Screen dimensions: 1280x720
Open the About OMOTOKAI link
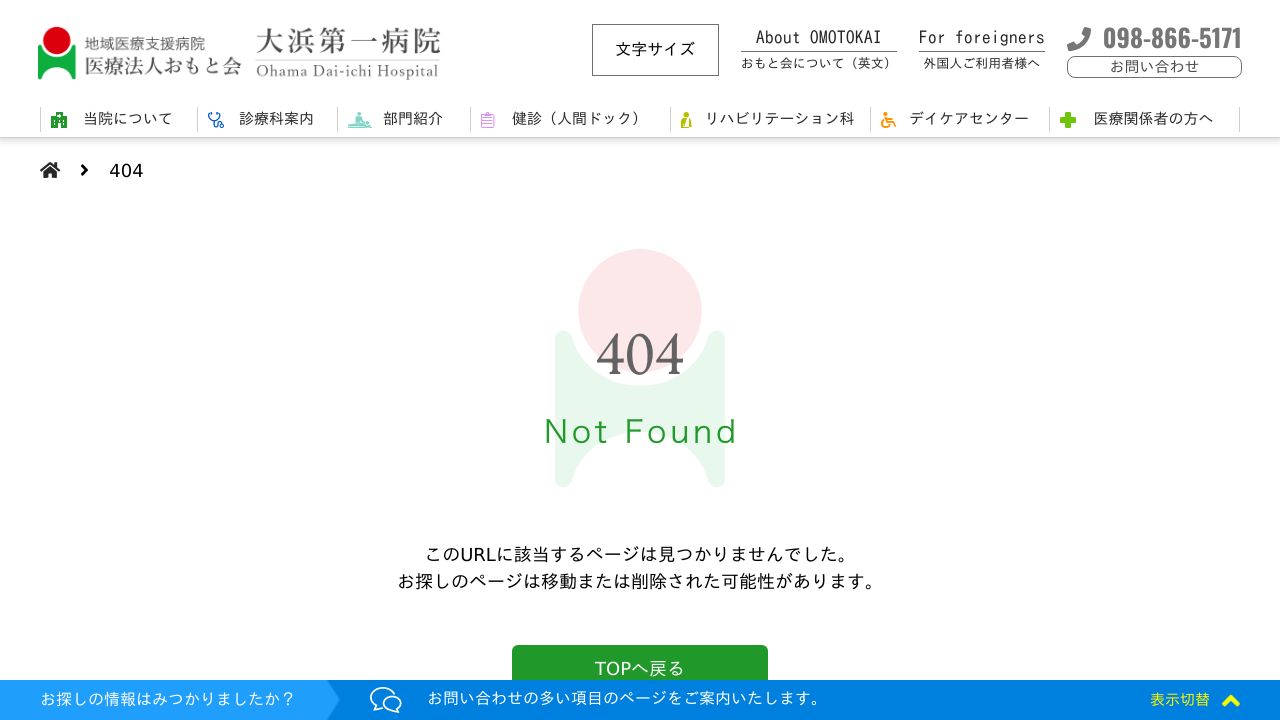818,49
